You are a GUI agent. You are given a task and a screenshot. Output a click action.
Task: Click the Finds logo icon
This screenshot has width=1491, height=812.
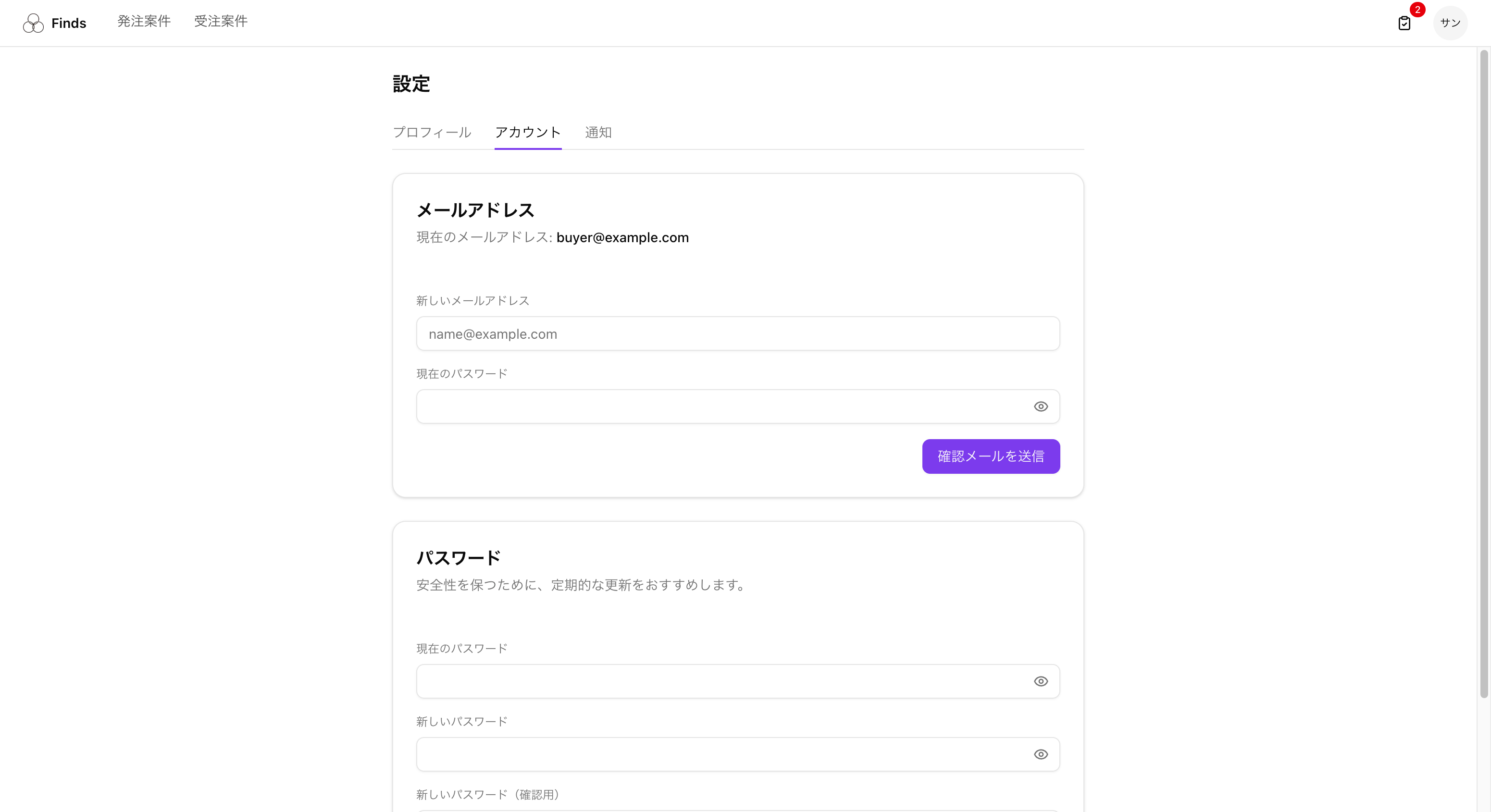[33, 23]
